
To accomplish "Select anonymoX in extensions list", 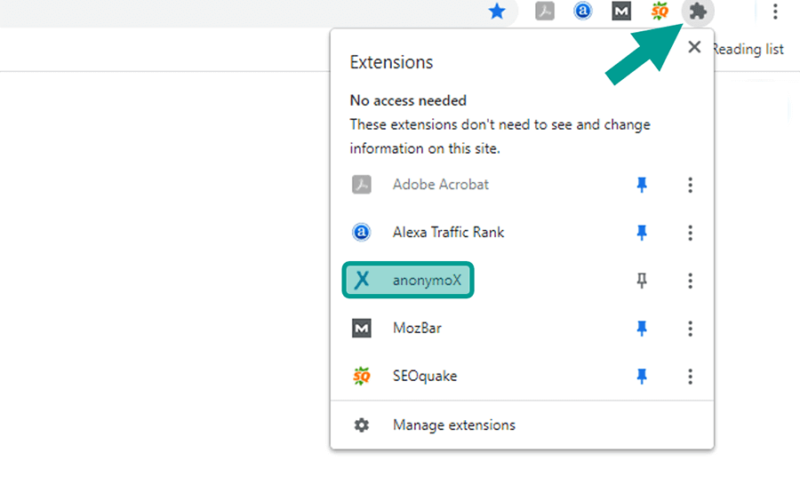I will [408, 280].
